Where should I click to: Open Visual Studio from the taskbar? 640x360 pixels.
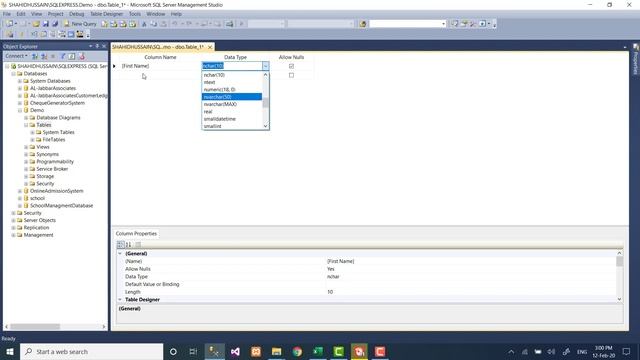coord(235,351)
